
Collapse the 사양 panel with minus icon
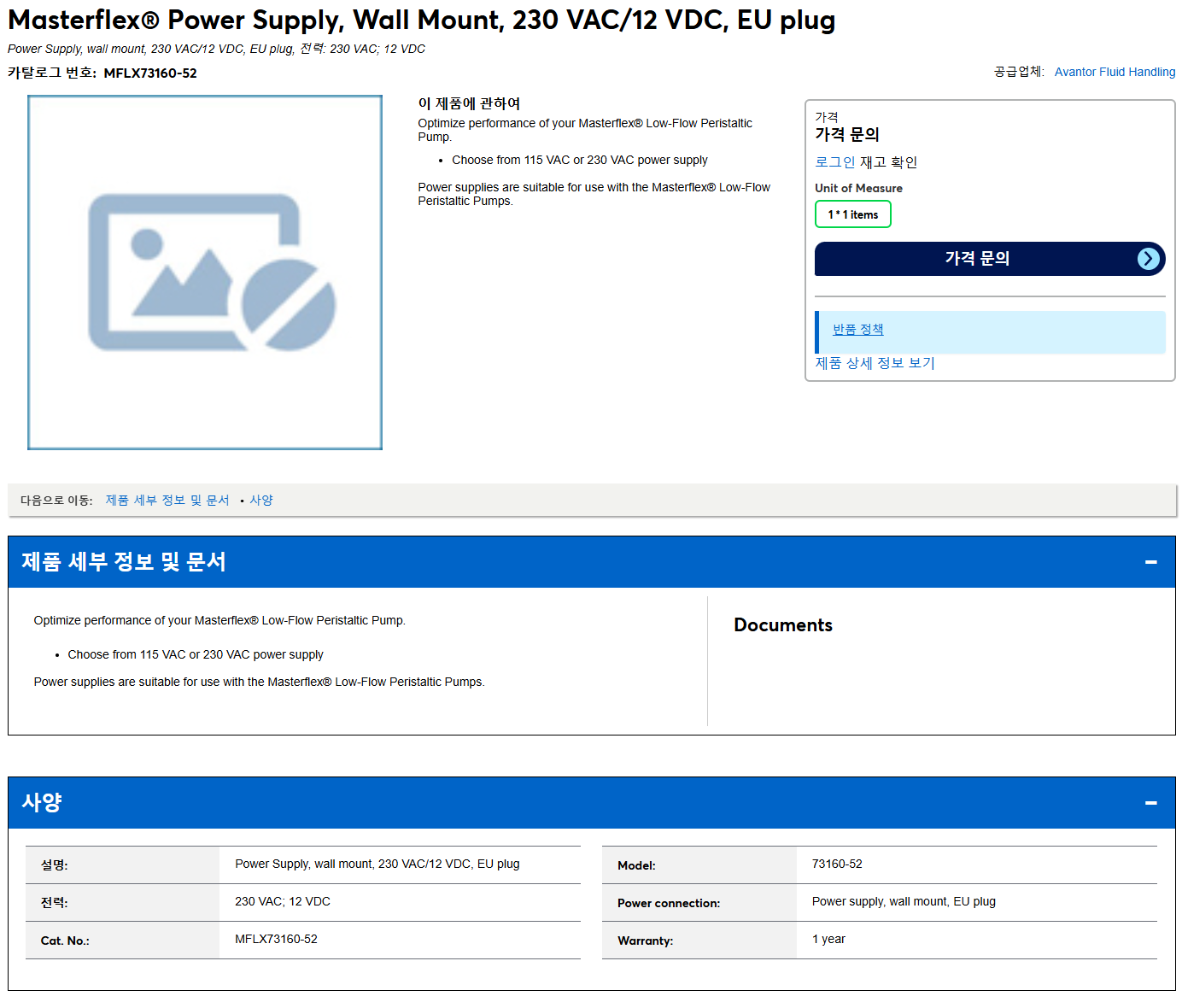pos(1150,803)
